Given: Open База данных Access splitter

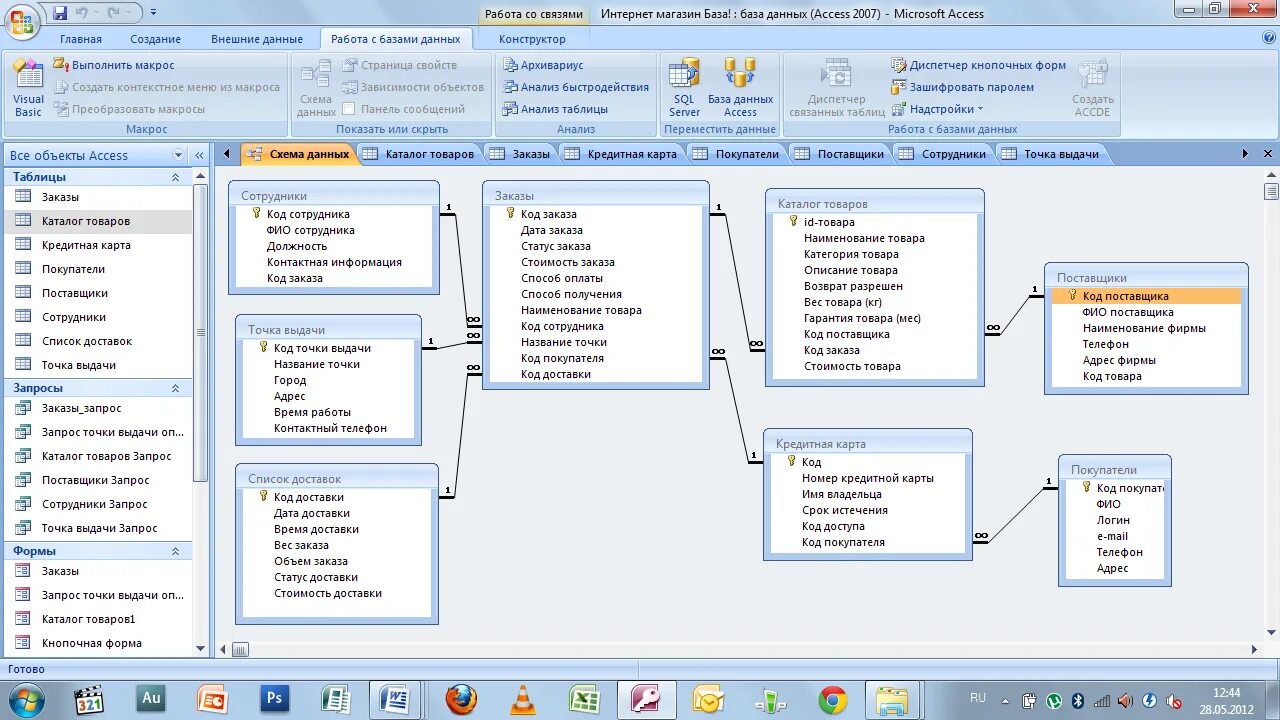Looking at the screenshot, I should (x=740, y=88).
